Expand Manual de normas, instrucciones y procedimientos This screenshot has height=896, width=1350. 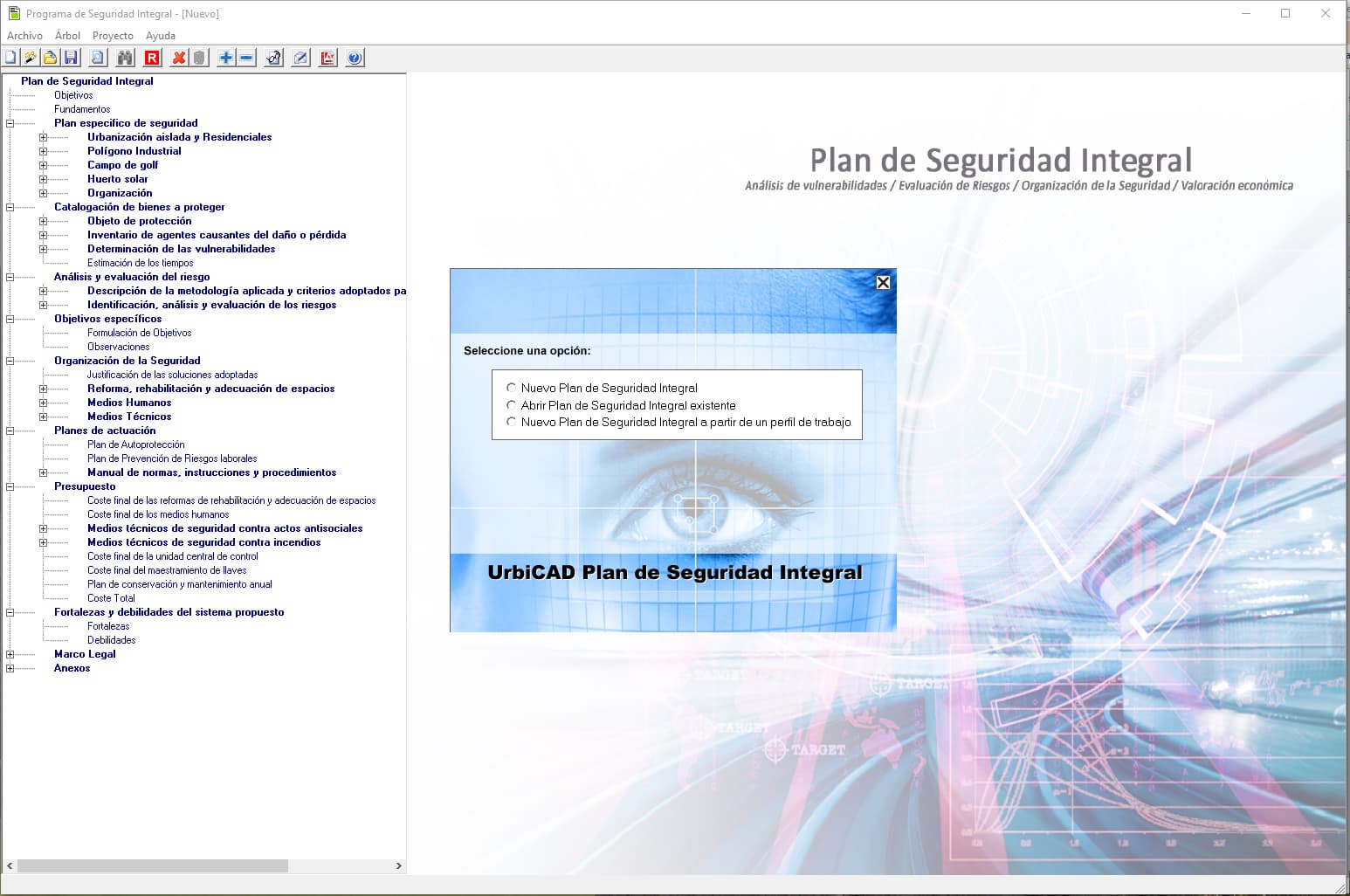coord(43,472)
